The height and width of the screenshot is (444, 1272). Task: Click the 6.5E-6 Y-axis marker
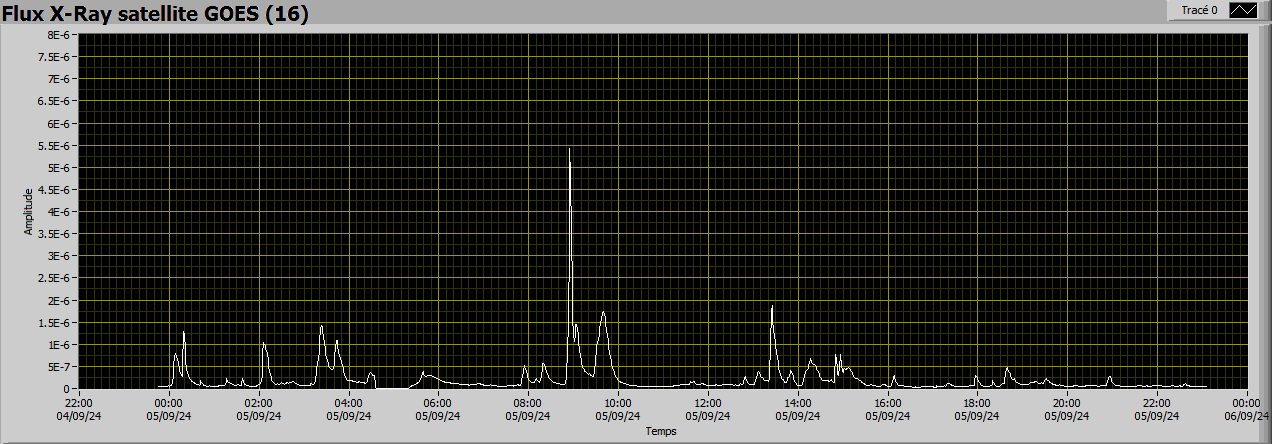(53, 101)
